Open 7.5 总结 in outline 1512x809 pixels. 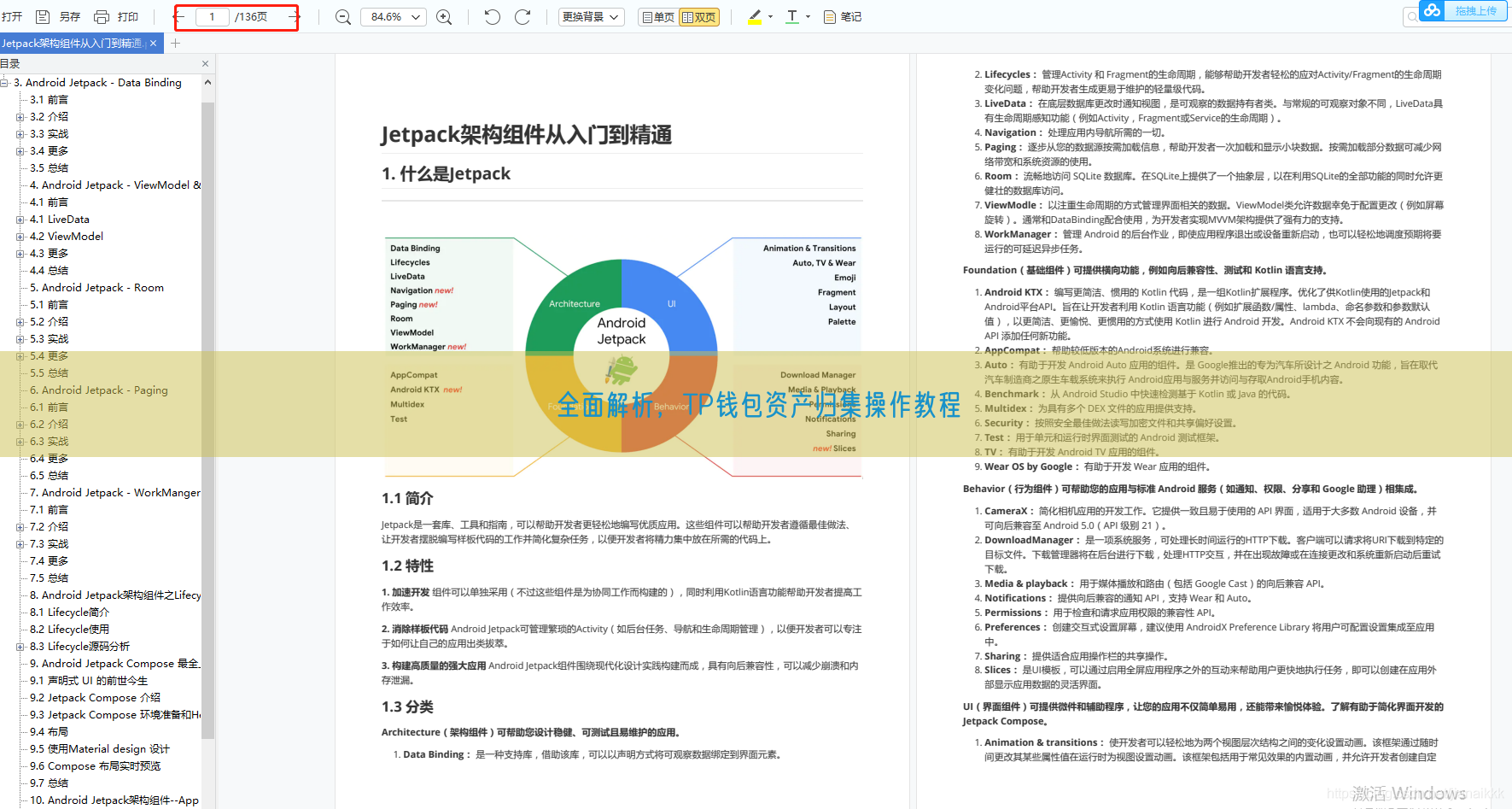49,578
